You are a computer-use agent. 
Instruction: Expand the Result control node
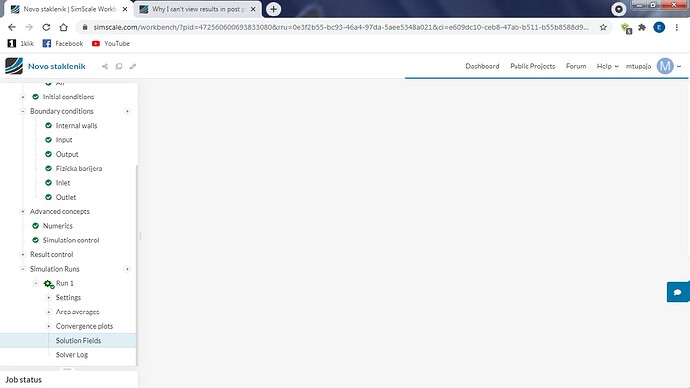(x=23, y=254)
